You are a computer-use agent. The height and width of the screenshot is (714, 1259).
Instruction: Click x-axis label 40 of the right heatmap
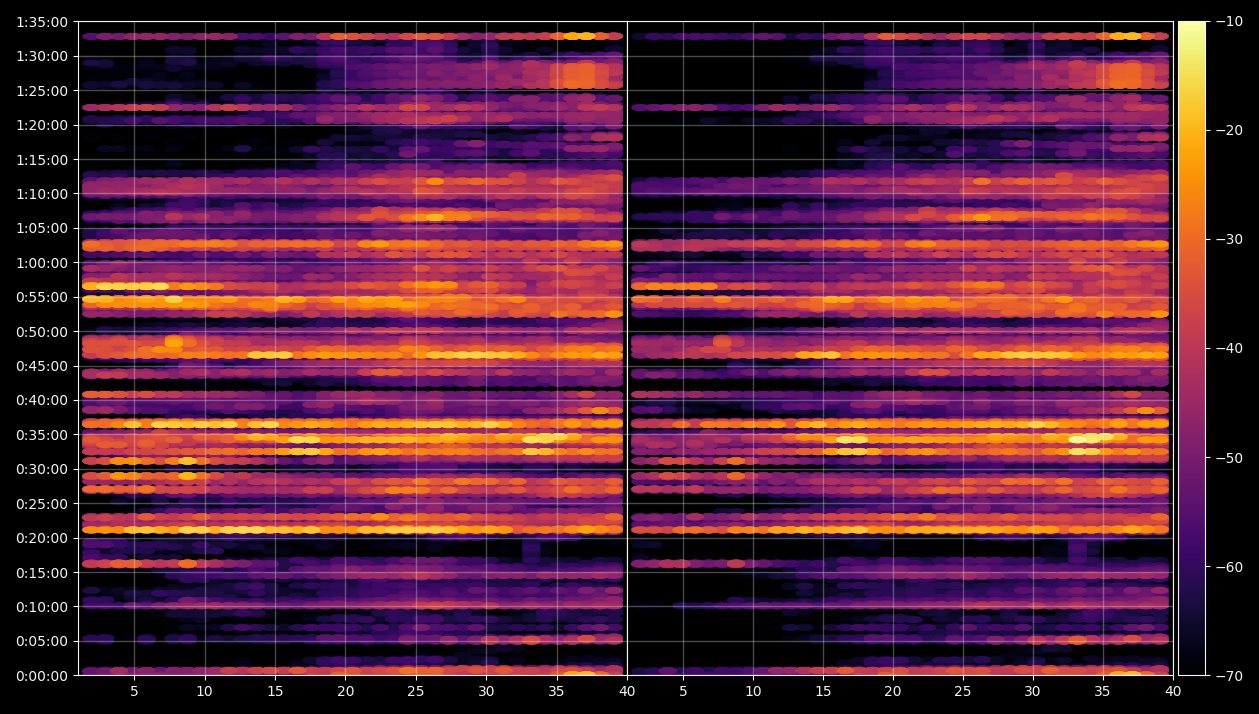pos(1173,691)
